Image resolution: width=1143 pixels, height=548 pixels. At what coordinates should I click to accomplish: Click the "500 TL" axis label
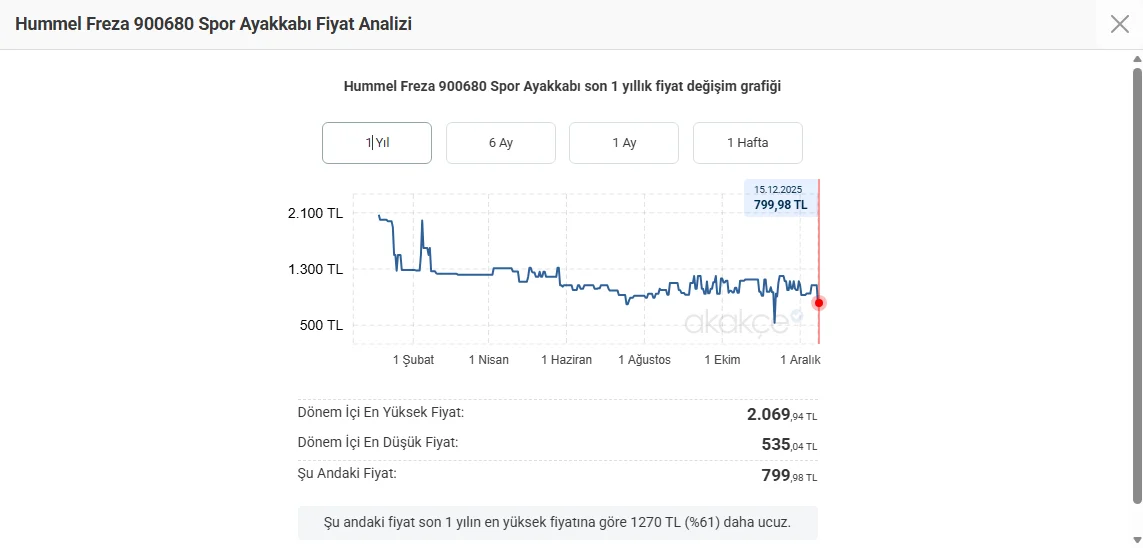click(x=320, y=325)
